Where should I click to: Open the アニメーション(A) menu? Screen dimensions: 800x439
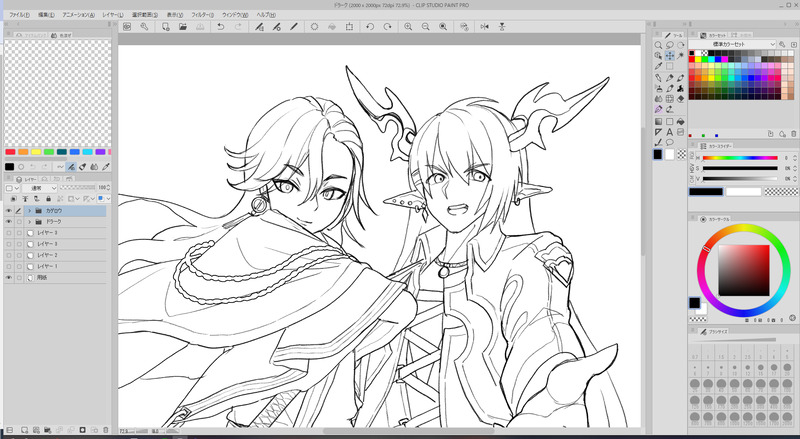pyautogui.click(x=79, y=15)
